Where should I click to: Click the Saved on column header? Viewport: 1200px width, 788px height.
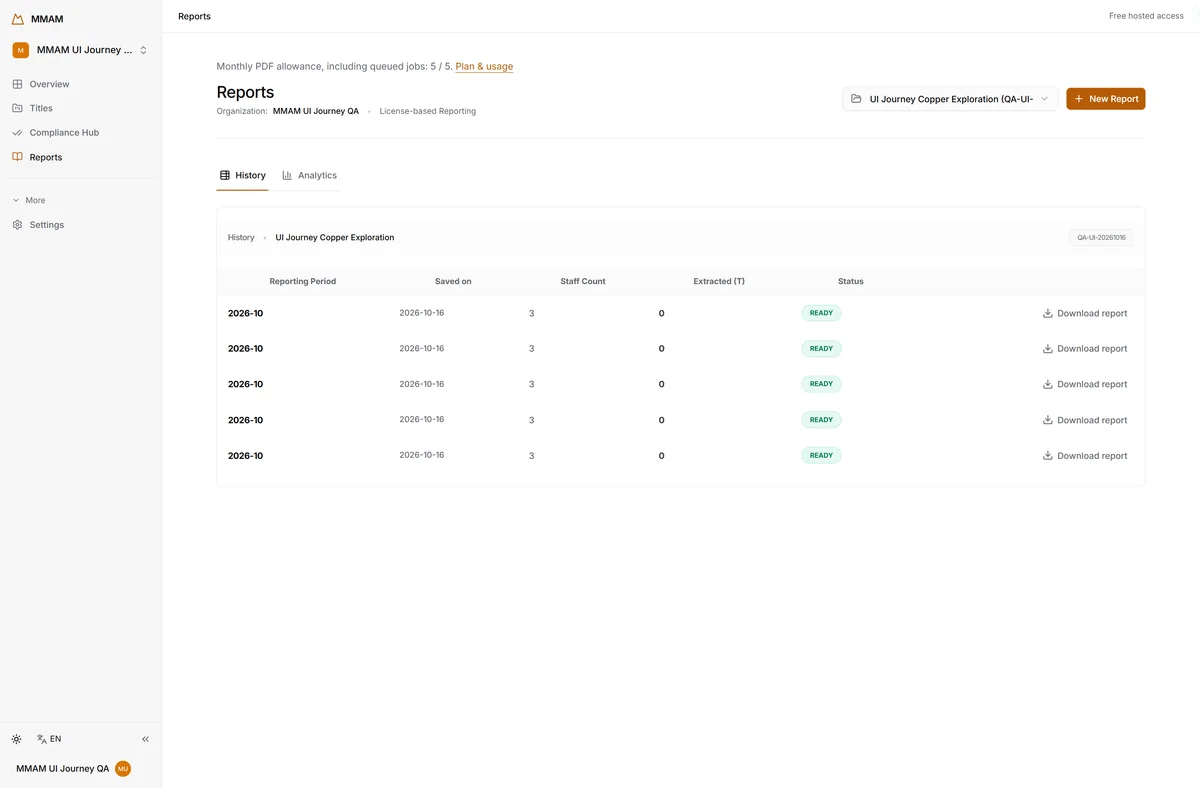point(453,282)
